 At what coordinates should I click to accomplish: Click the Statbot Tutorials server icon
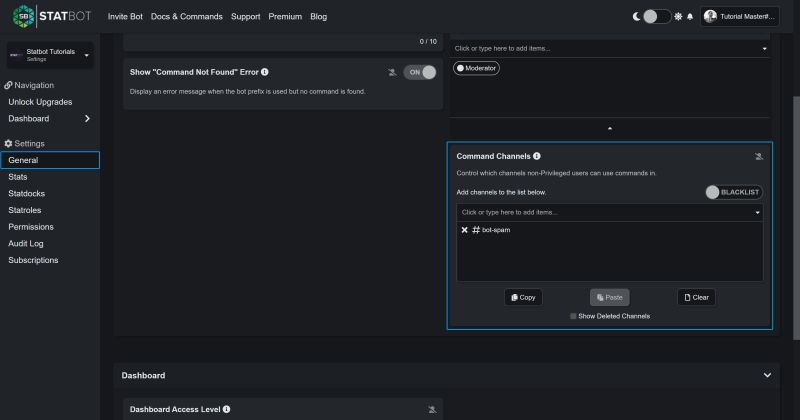click(15, 55)
